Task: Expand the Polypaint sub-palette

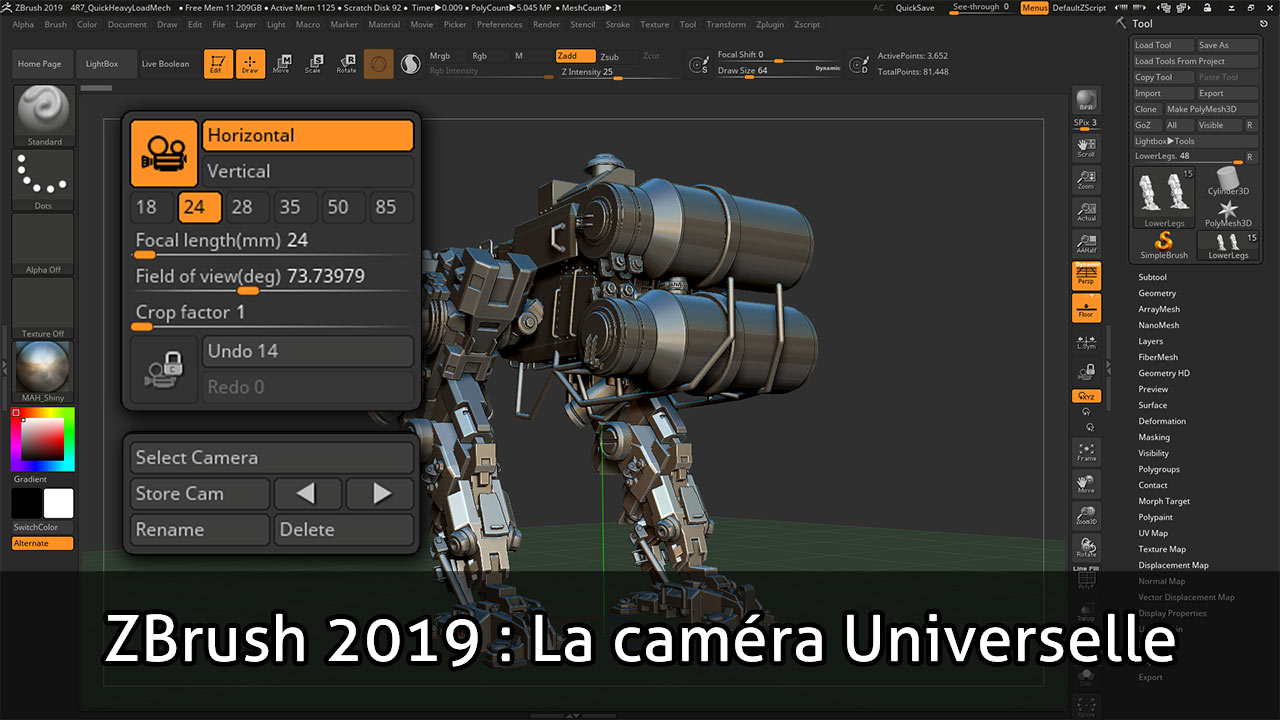Action: (x=1155, y=517)
